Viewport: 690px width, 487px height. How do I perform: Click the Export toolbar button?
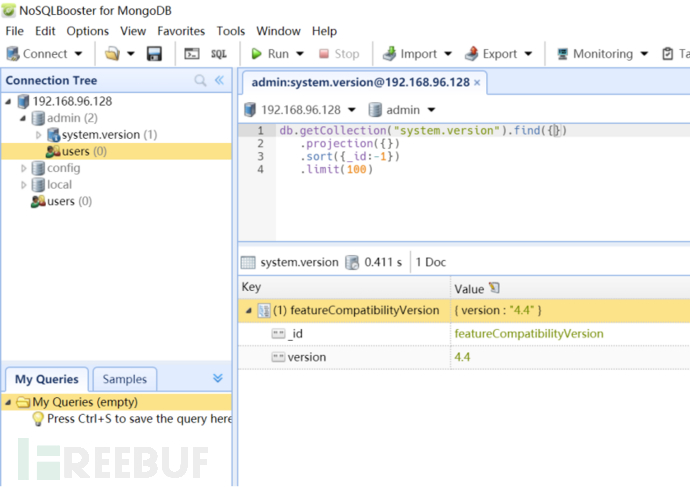491,54
